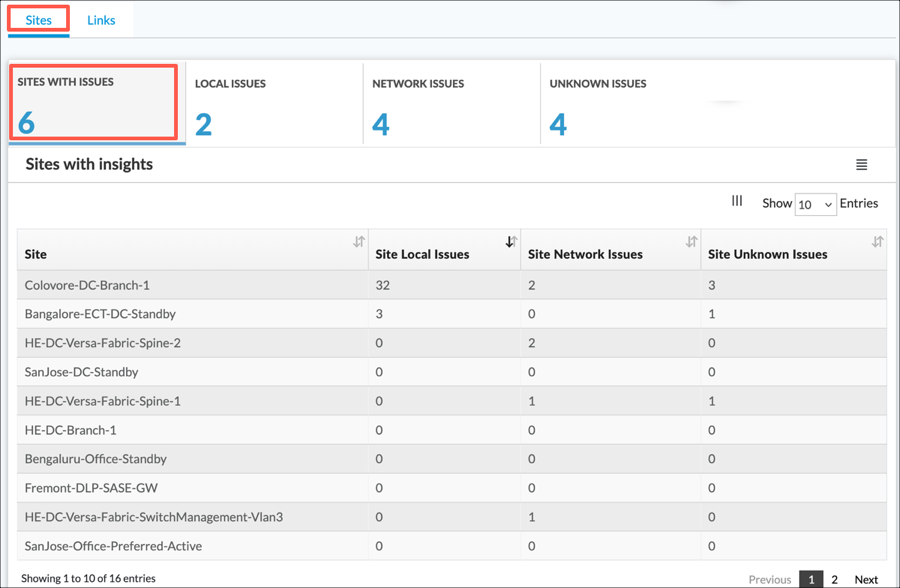Screen dimensions: 900x588
Task: Open the column chooser icon next to Show
Action: pos(737,201)
